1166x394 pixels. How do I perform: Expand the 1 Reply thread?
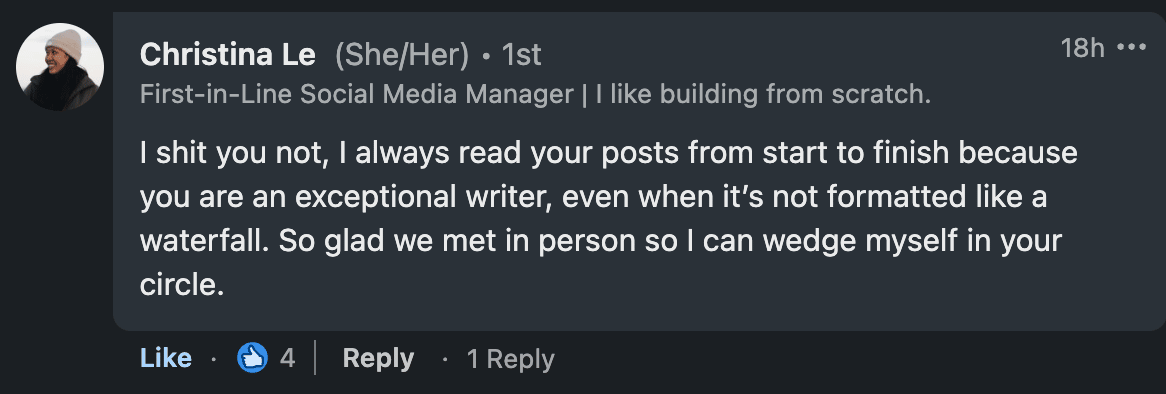510,359
